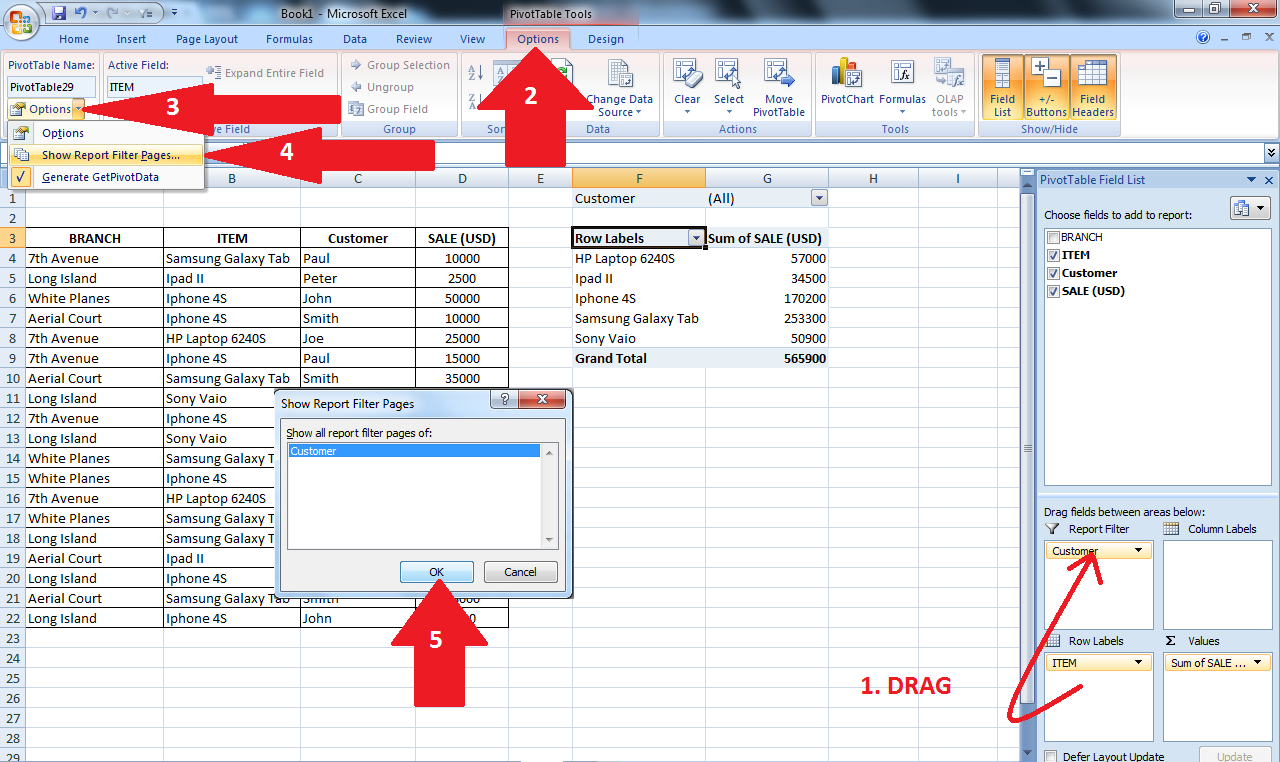Open the Sum of SALE field dropdown
1280x762 pixels.
[1258, 663]
